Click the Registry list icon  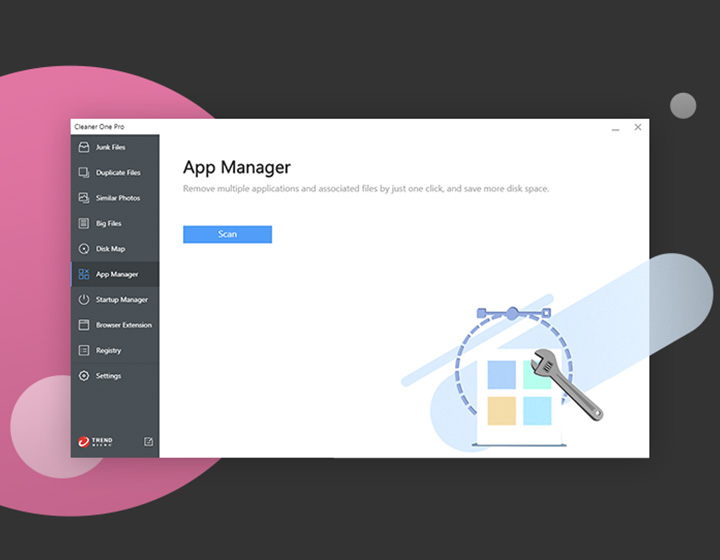coord(85,351)
